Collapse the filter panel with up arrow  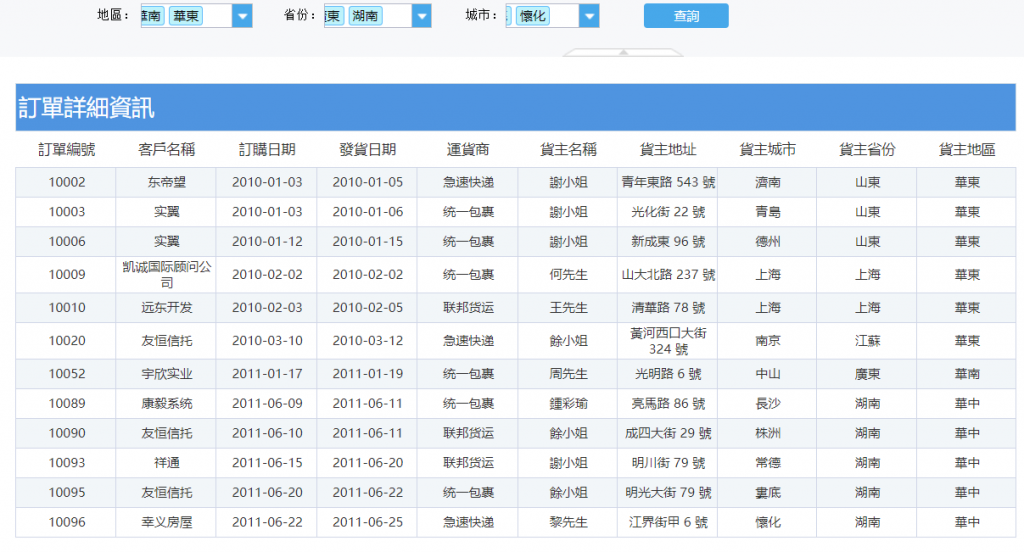624,52
